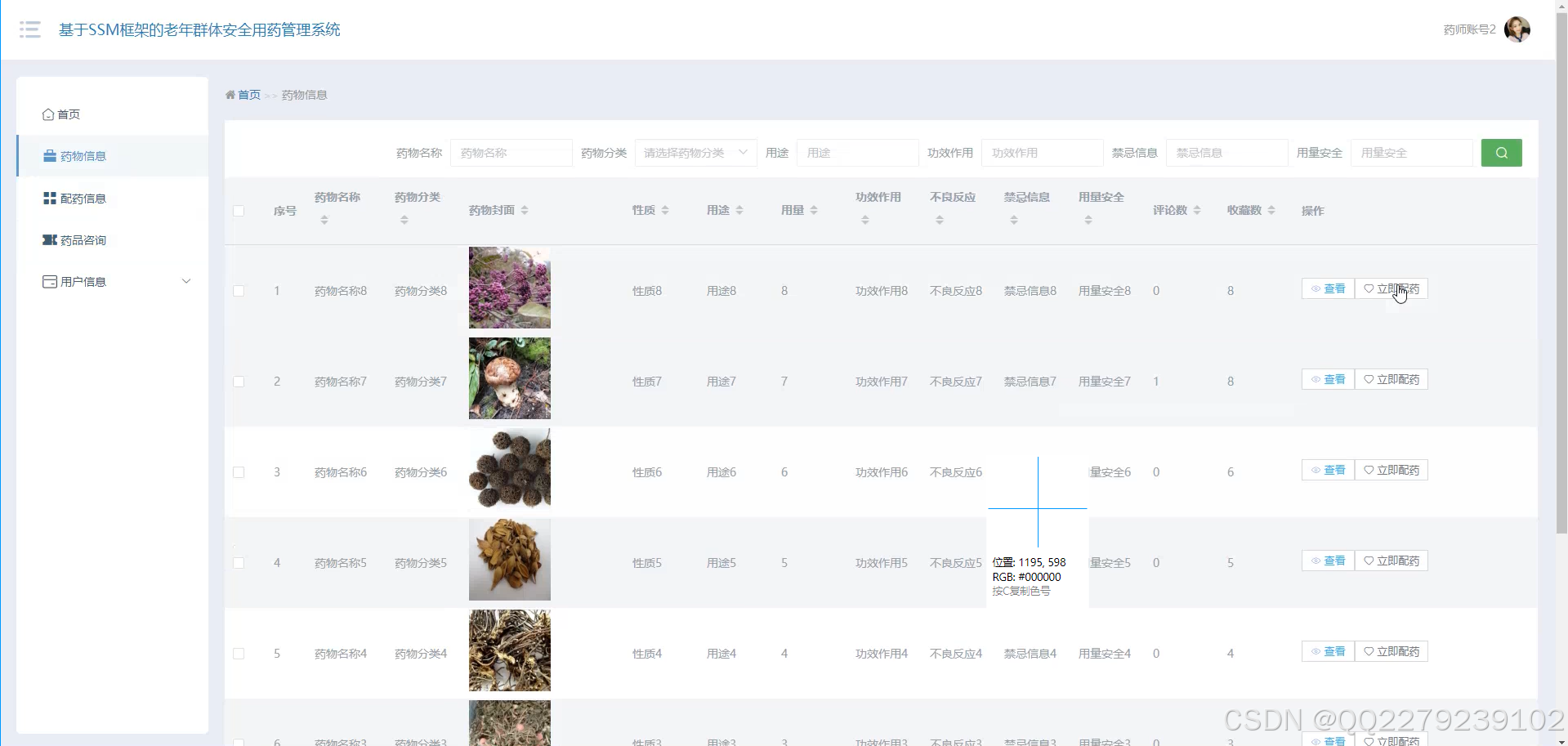Click the 禁忌信息4 cell
The height and width of the screenshot is (746, 1568).
1030,654
